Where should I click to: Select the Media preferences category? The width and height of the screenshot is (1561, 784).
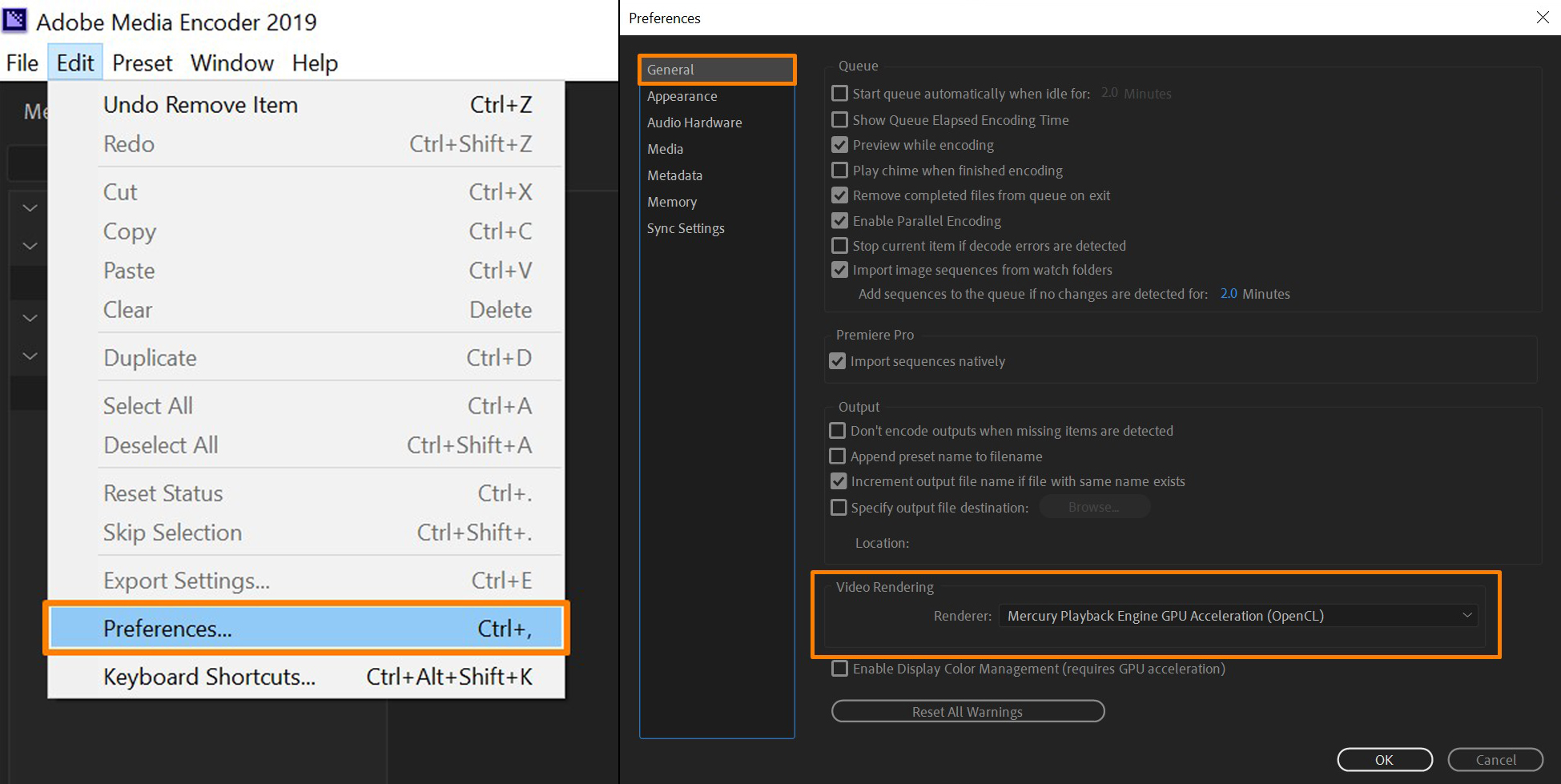(717, 149)
